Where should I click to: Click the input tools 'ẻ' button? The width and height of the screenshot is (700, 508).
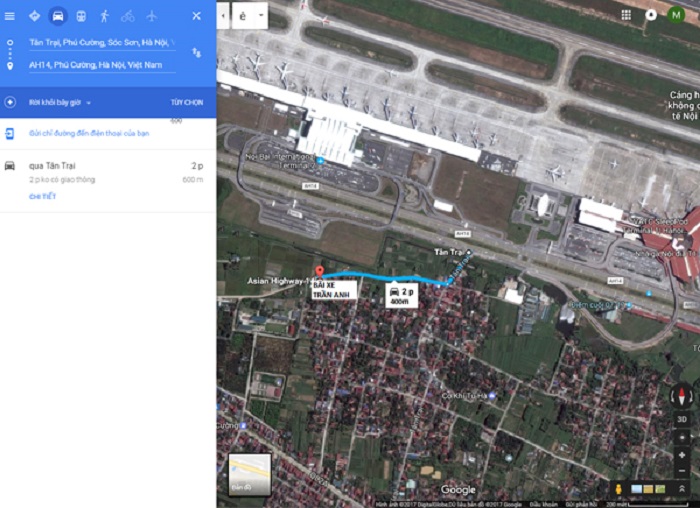(x=243, y=16)
